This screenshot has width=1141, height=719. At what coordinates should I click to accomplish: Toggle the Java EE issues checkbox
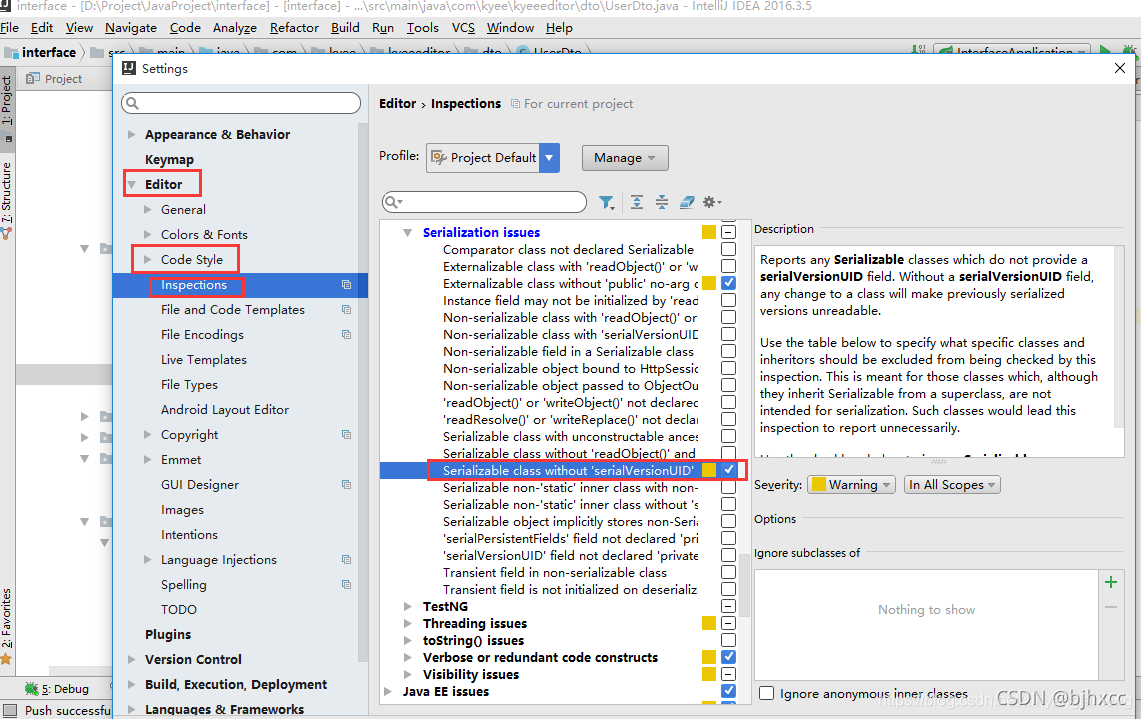(x=728, y=691)
